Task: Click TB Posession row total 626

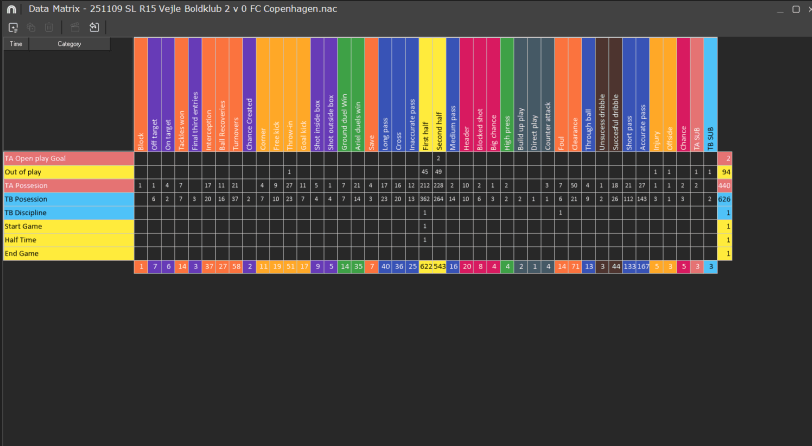Action: tap(724, 199)
